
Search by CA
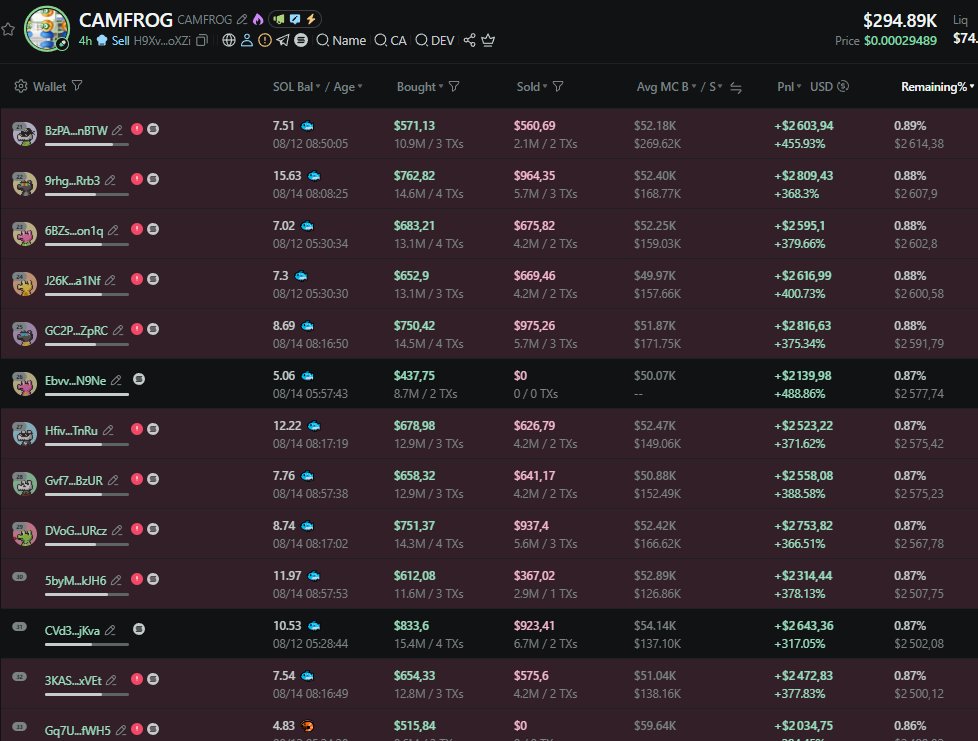point(390,41)
